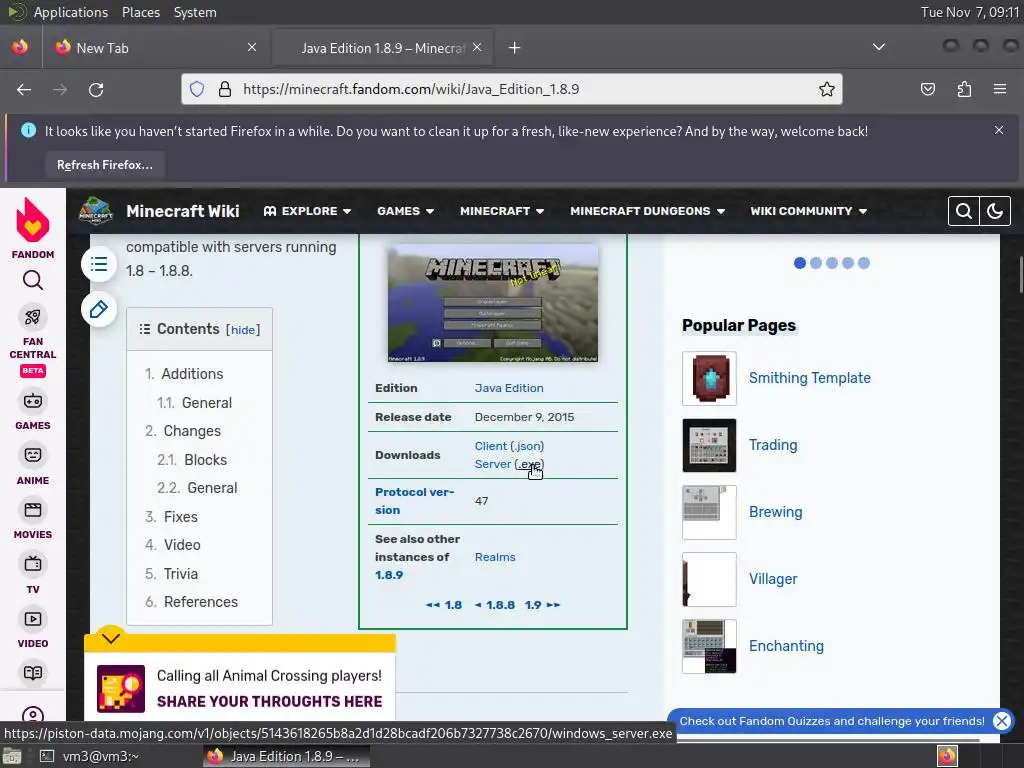The image size is (1024, 768).
Task: Open the Places menu
Action: (140, 12)
